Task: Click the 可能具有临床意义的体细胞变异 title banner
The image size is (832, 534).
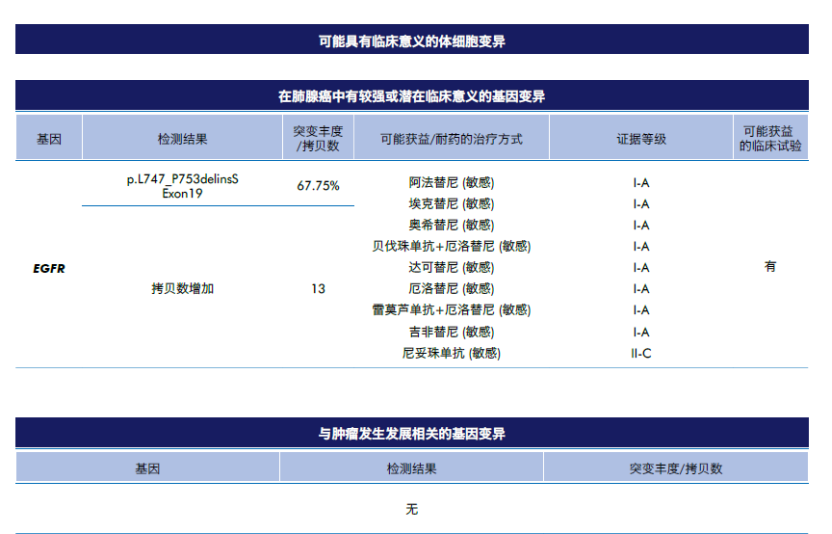Action: pyautogui.click(x=411, y=41)
